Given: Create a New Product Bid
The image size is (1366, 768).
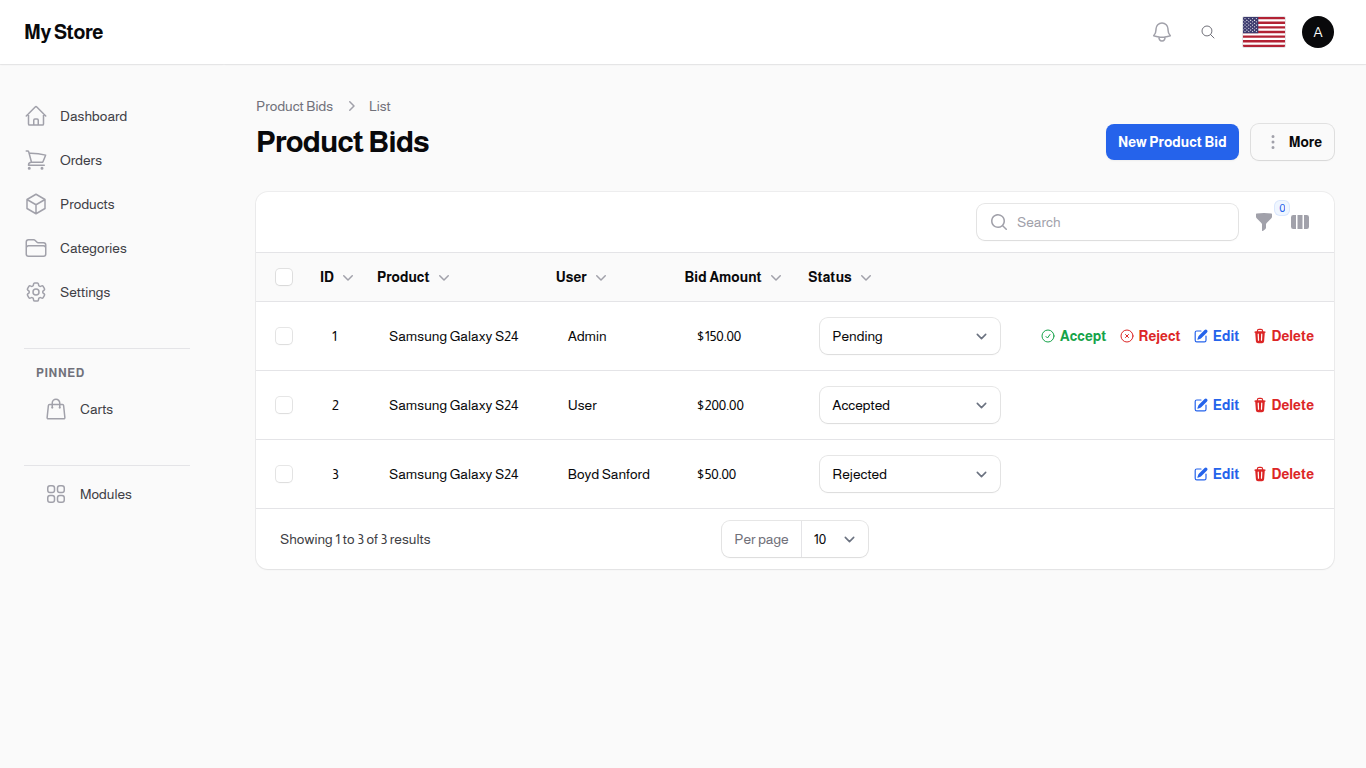Looking at the screenshot, I should click(x=1172, y=142).
